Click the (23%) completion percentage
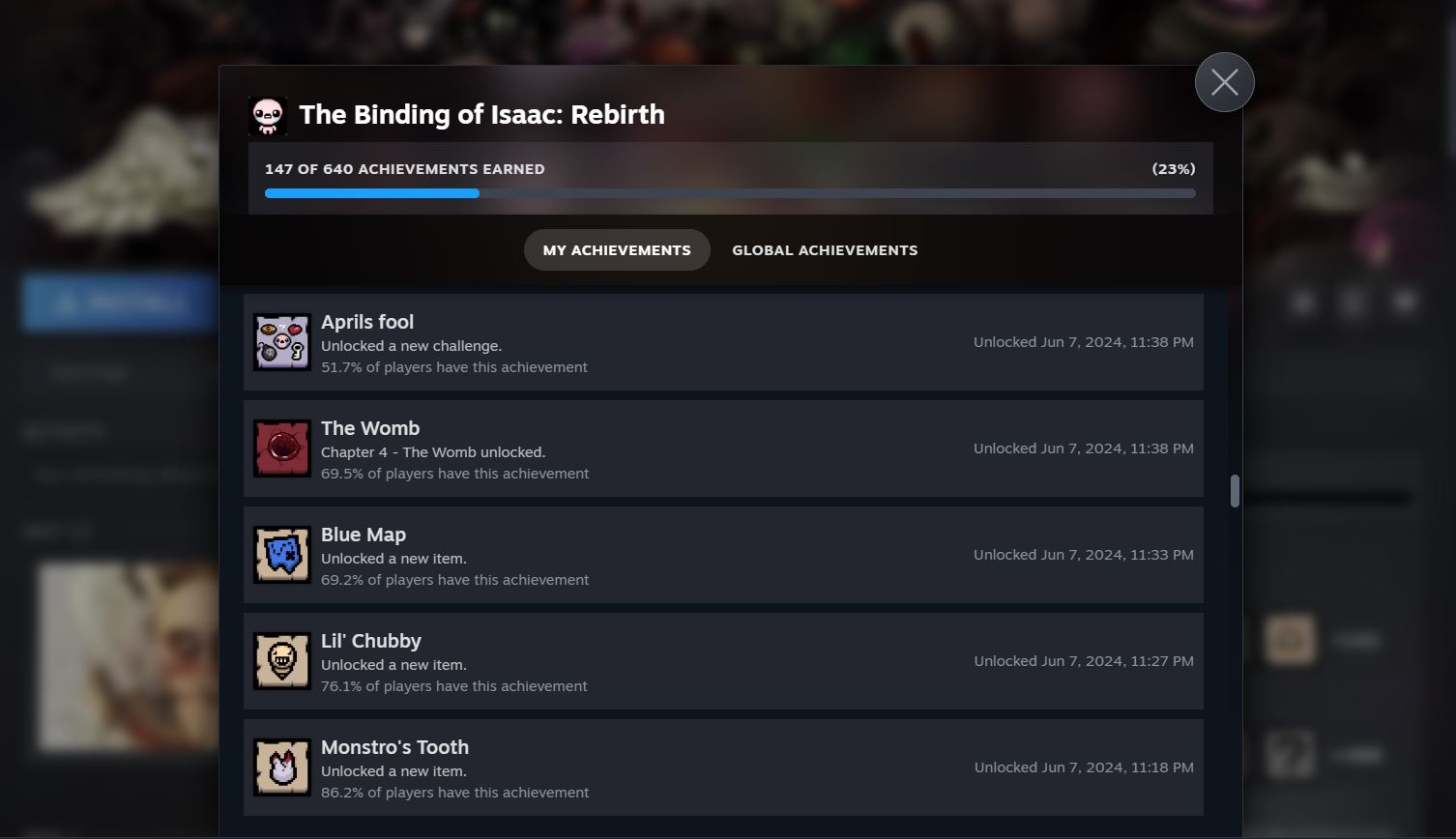This screenshot has height=839, width=1456. pos(1174,169)
